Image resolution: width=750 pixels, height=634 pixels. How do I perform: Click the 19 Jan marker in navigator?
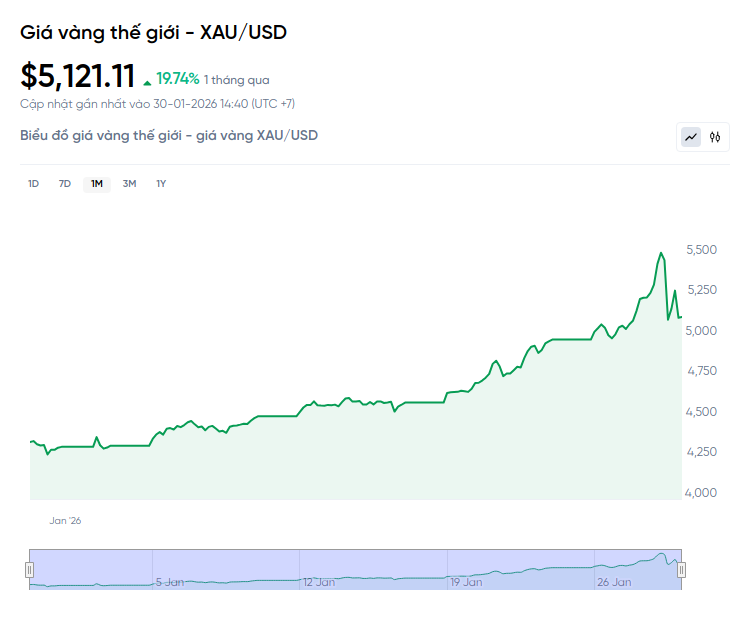467,581
